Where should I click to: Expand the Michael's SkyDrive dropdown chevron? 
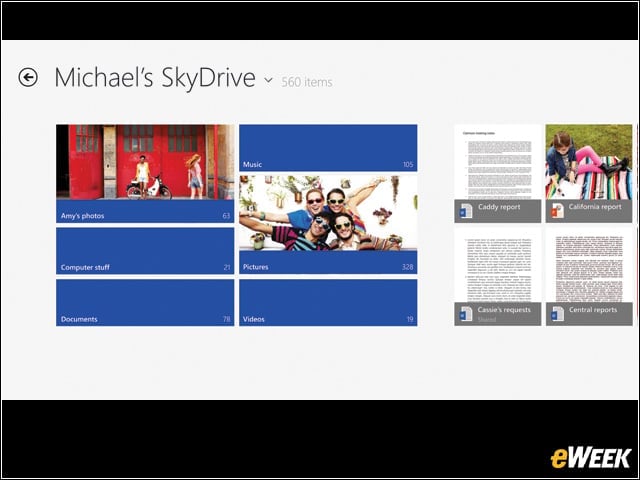point(268,80)
